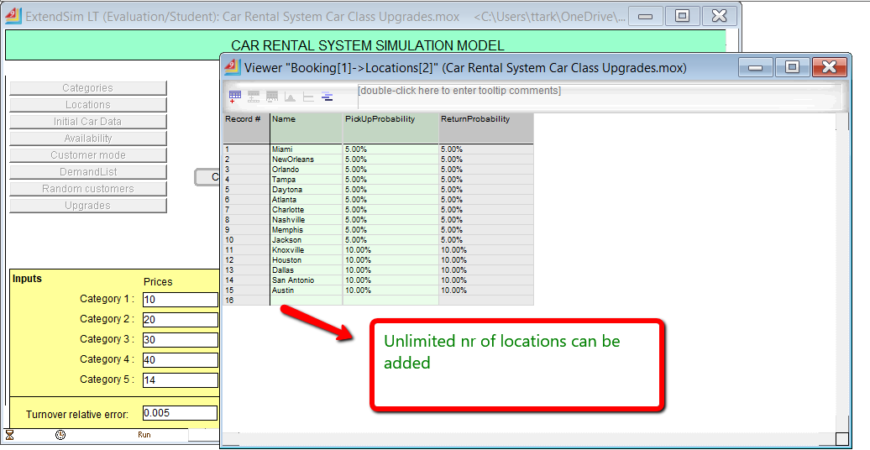Viewport: 870px width, 450px height.
Task: Select the Record # column header
Action: (246, 129)
